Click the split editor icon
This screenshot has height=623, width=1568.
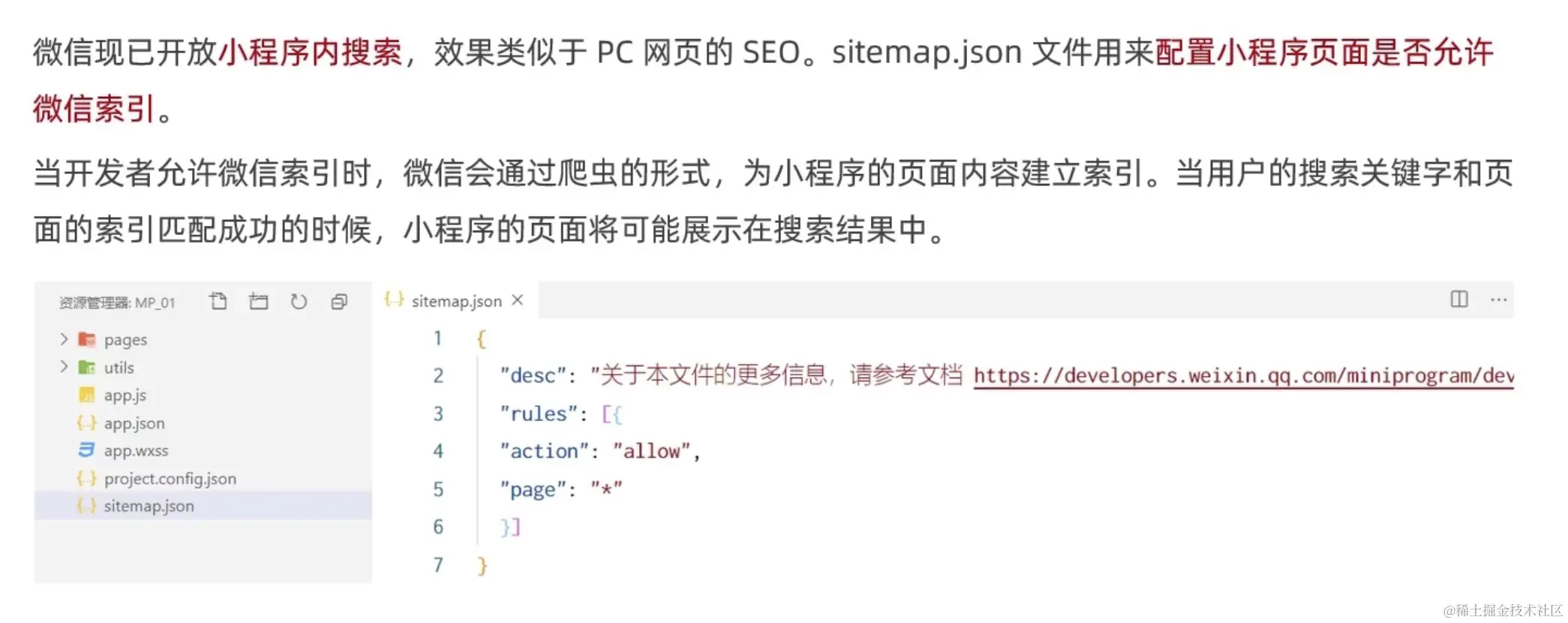1458,299
